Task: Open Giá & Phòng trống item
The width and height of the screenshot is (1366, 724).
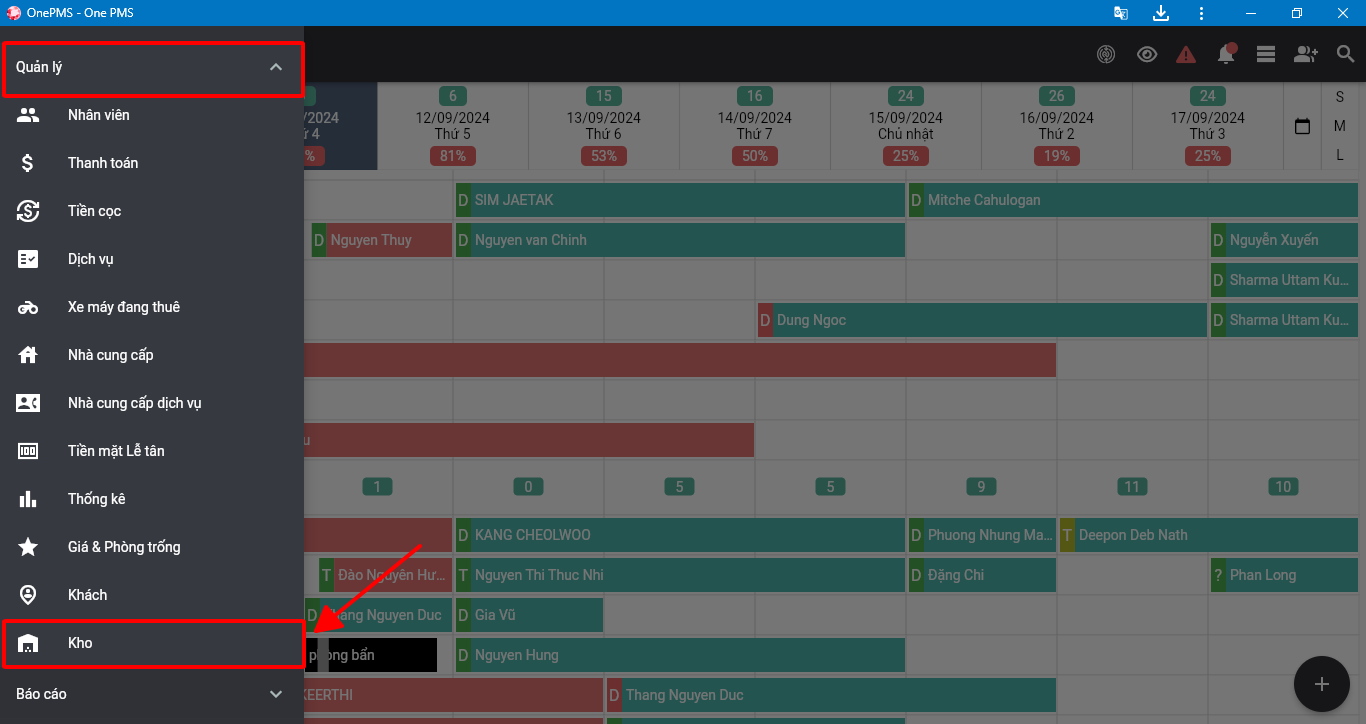Action: click(152, 547)
